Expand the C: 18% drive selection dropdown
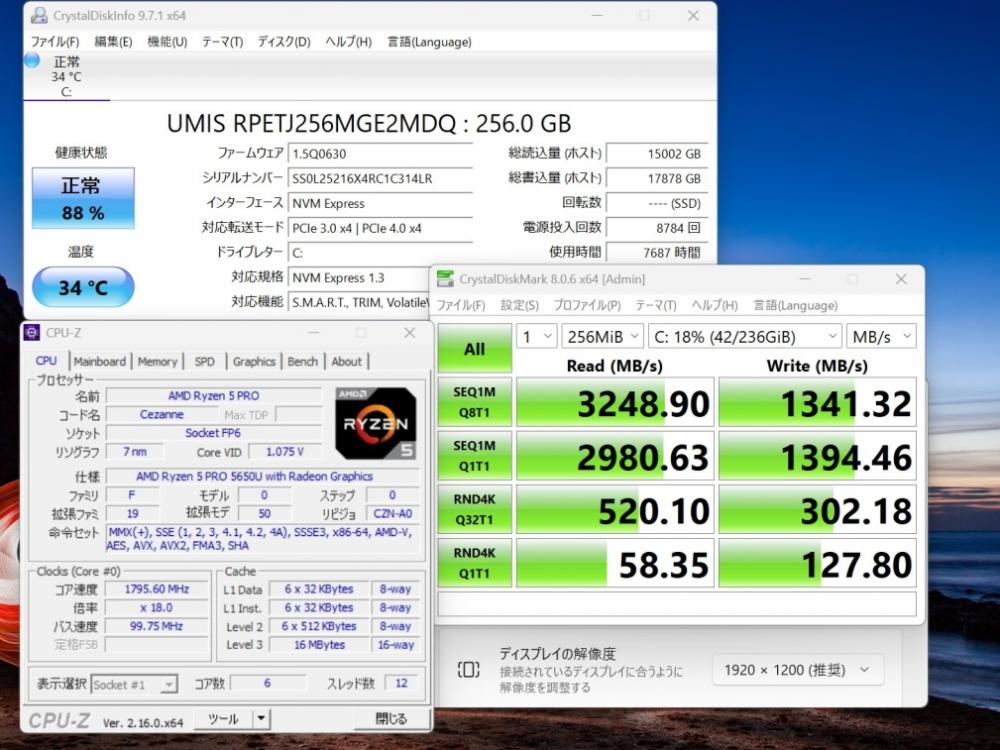This screenshot has width=1000, height=750. (744, 336)
